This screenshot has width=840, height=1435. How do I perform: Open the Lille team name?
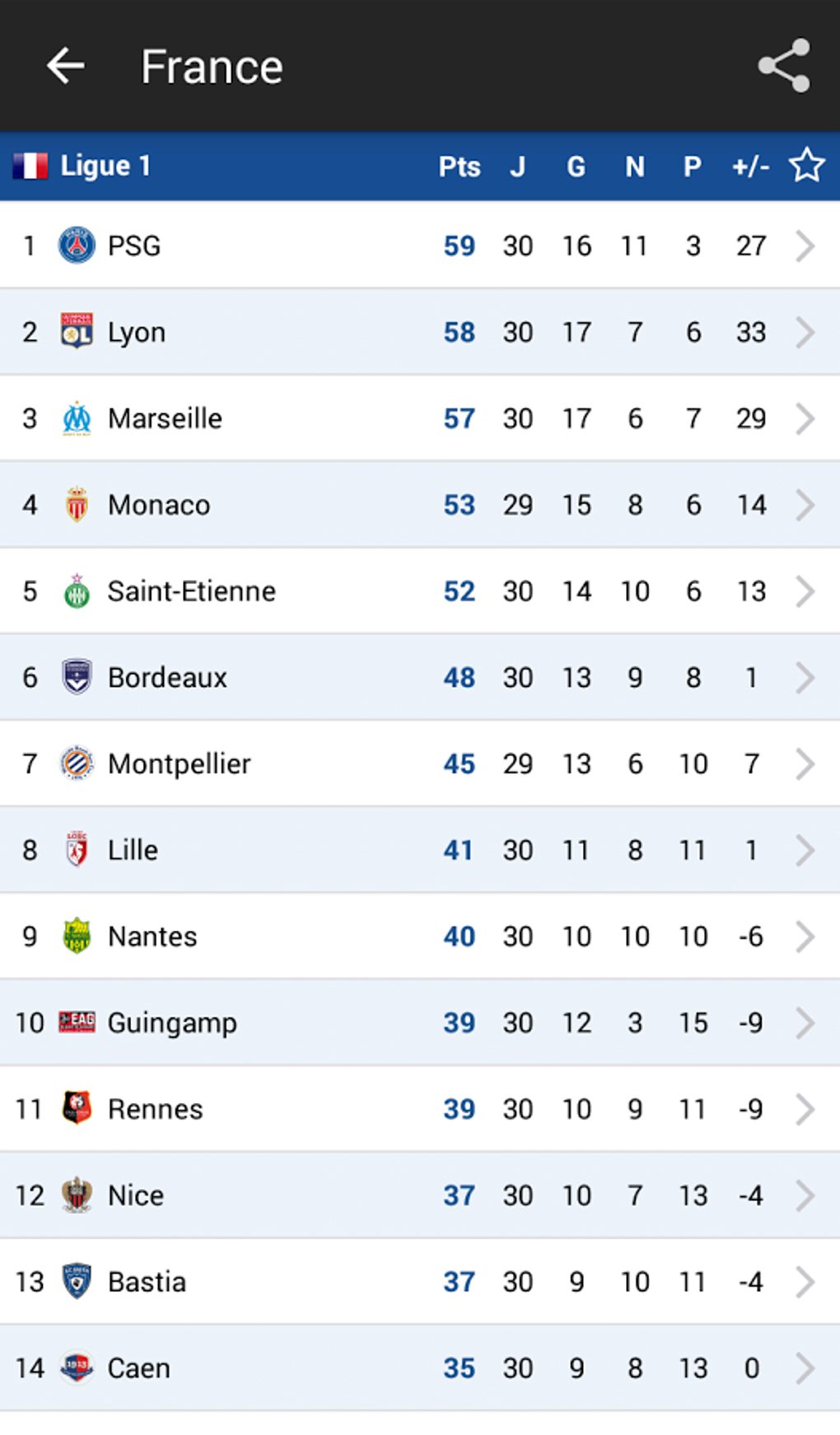pyautogui.click(x=133, y=850)
